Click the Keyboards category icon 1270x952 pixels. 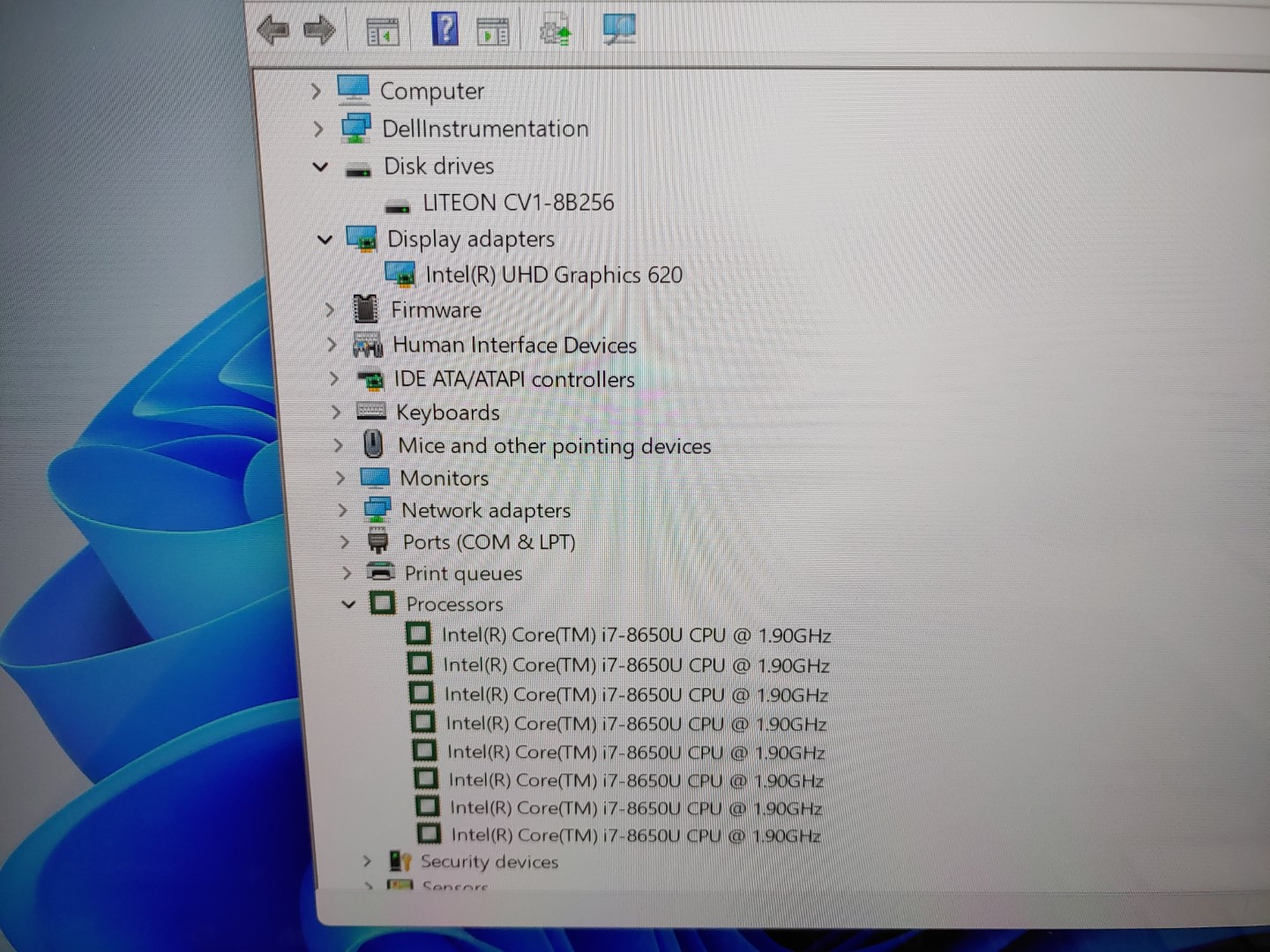[371, 411]
